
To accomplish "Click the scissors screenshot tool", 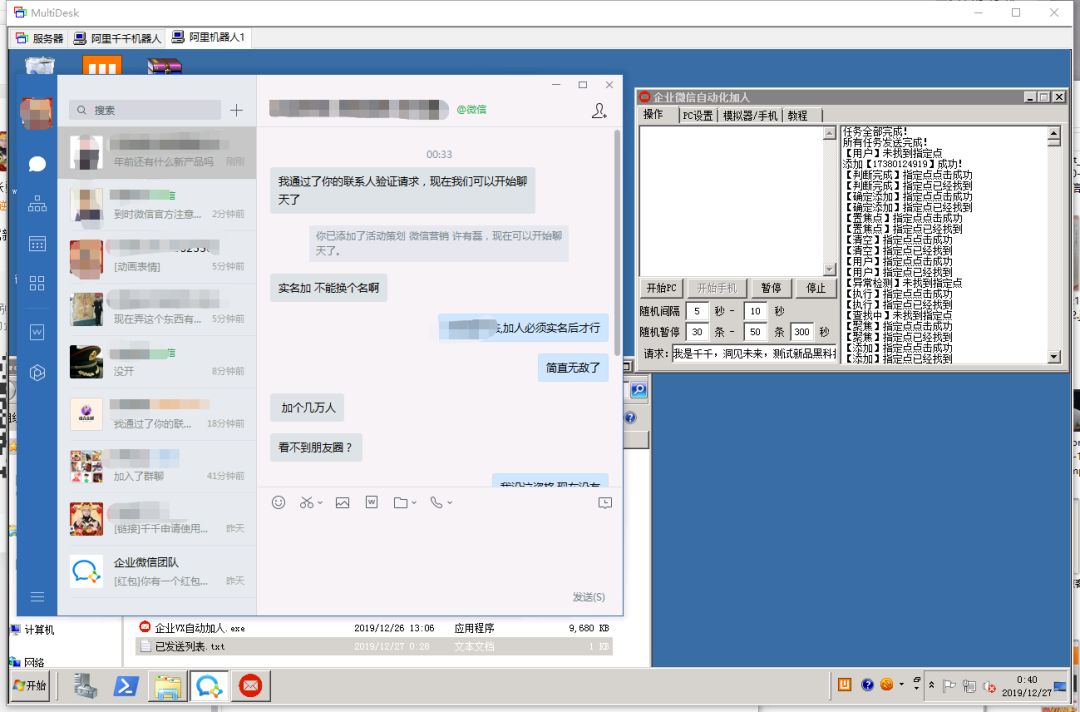I will coord(307,503).
